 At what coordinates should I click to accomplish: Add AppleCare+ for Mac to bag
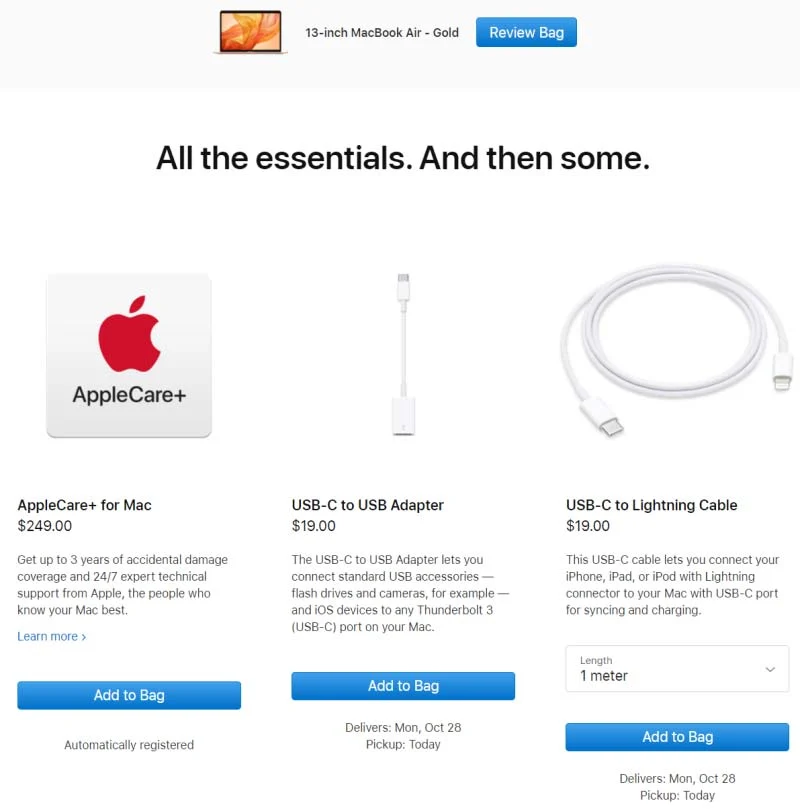tap(129, 695)
